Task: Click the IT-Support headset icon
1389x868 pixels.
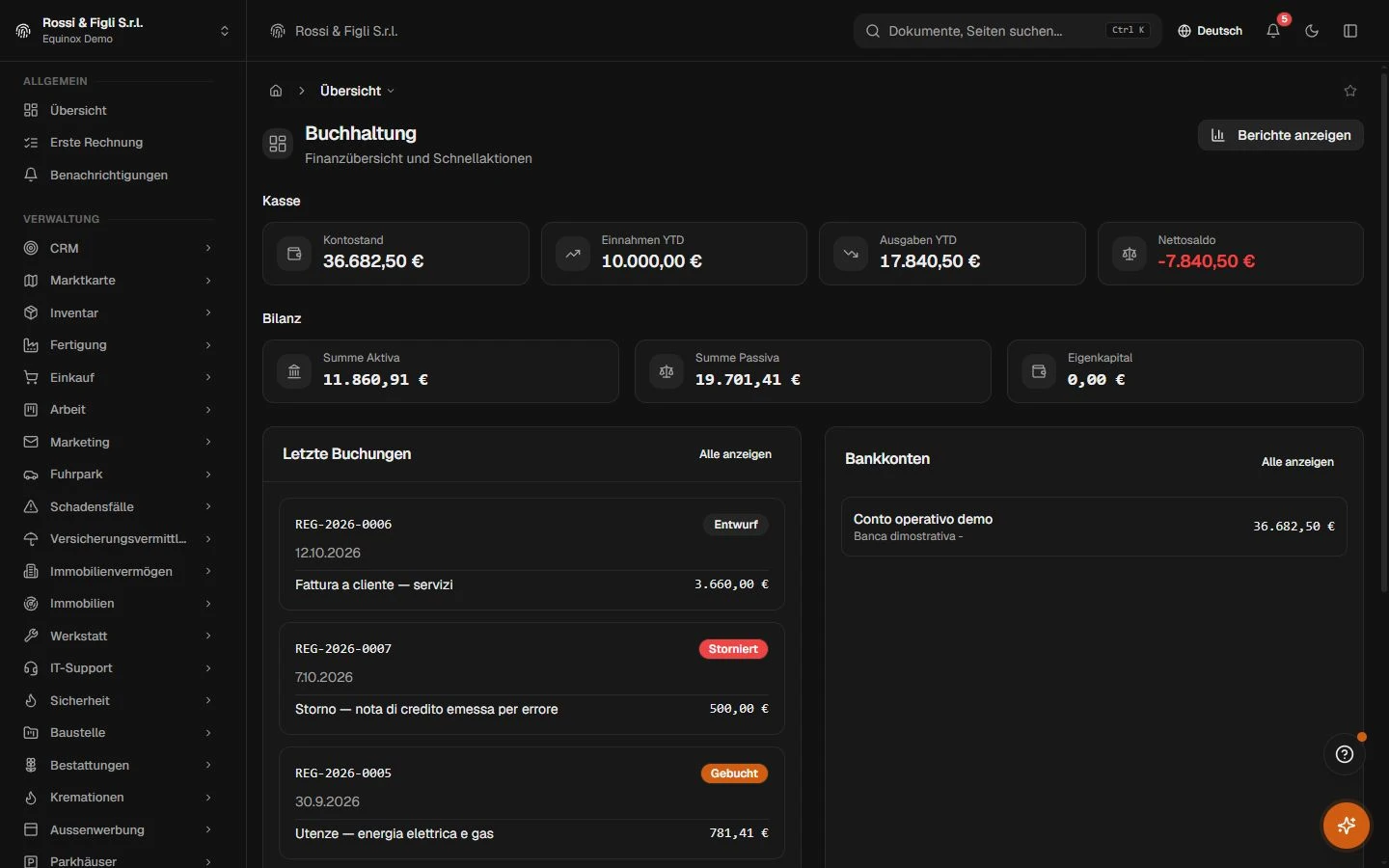Action: coord(31,668)
